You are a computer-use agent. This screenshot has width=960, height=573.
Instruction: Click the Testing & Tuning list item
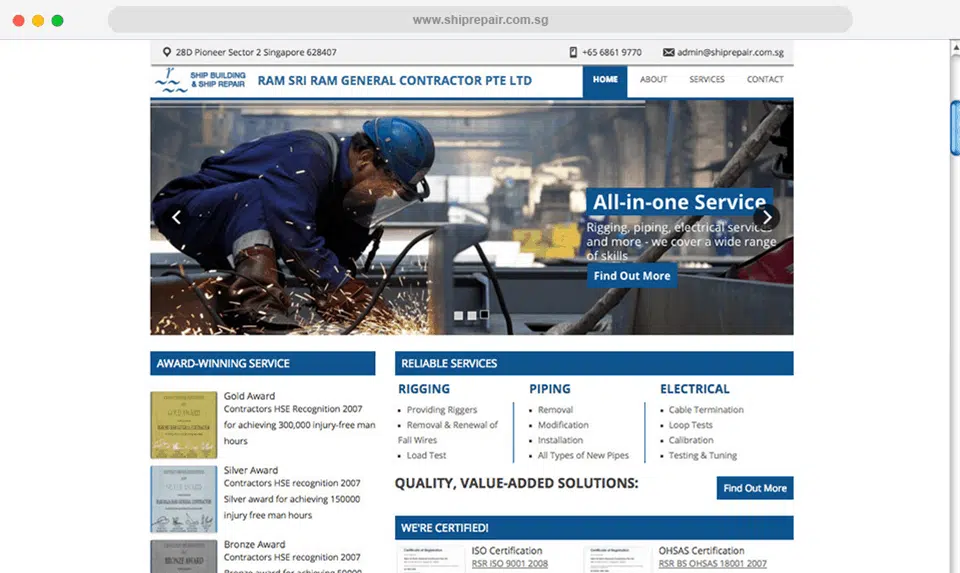pos(702,455)
